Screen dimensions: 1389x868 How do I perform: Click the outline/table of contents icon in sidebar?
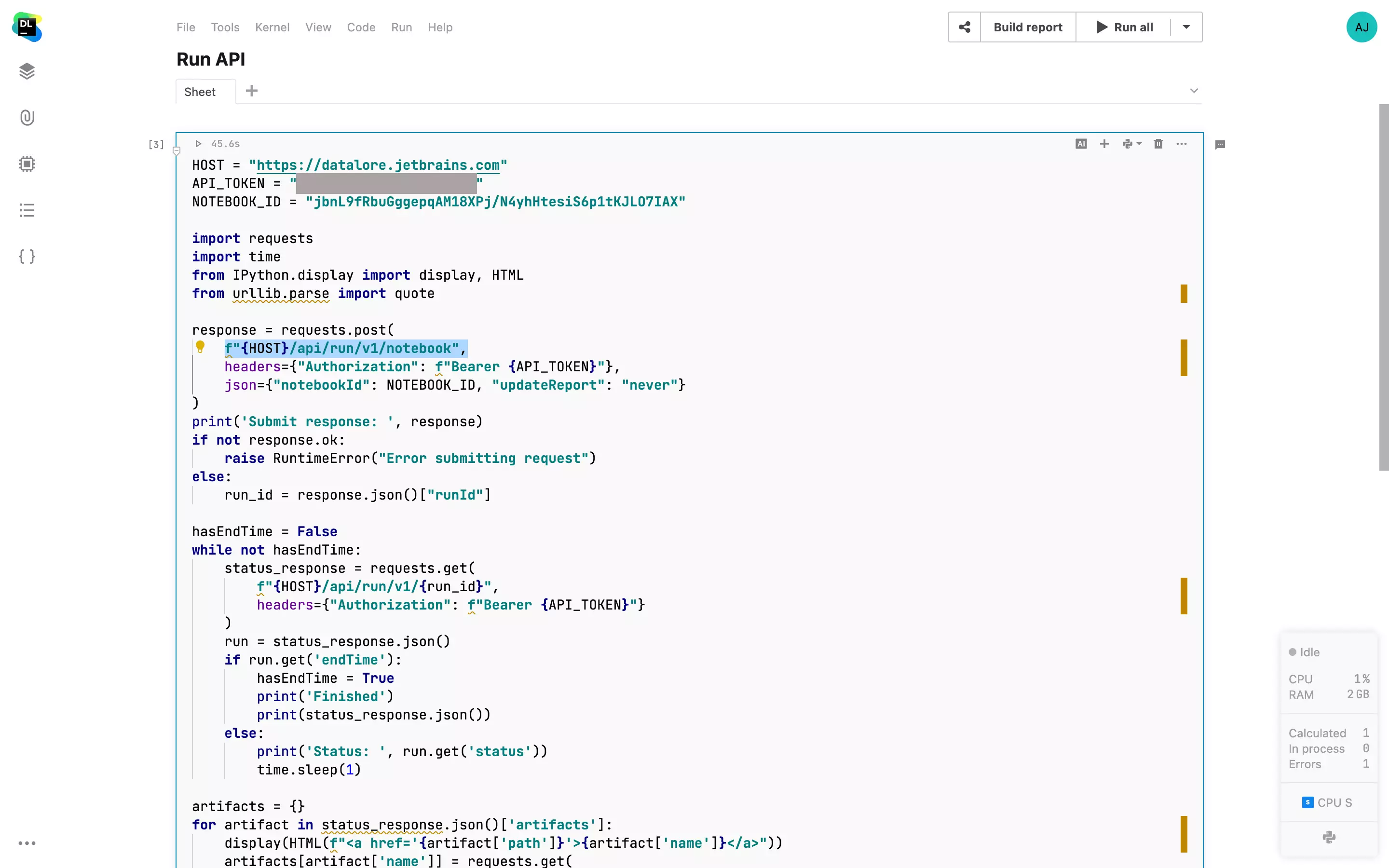tap(27, 210)
